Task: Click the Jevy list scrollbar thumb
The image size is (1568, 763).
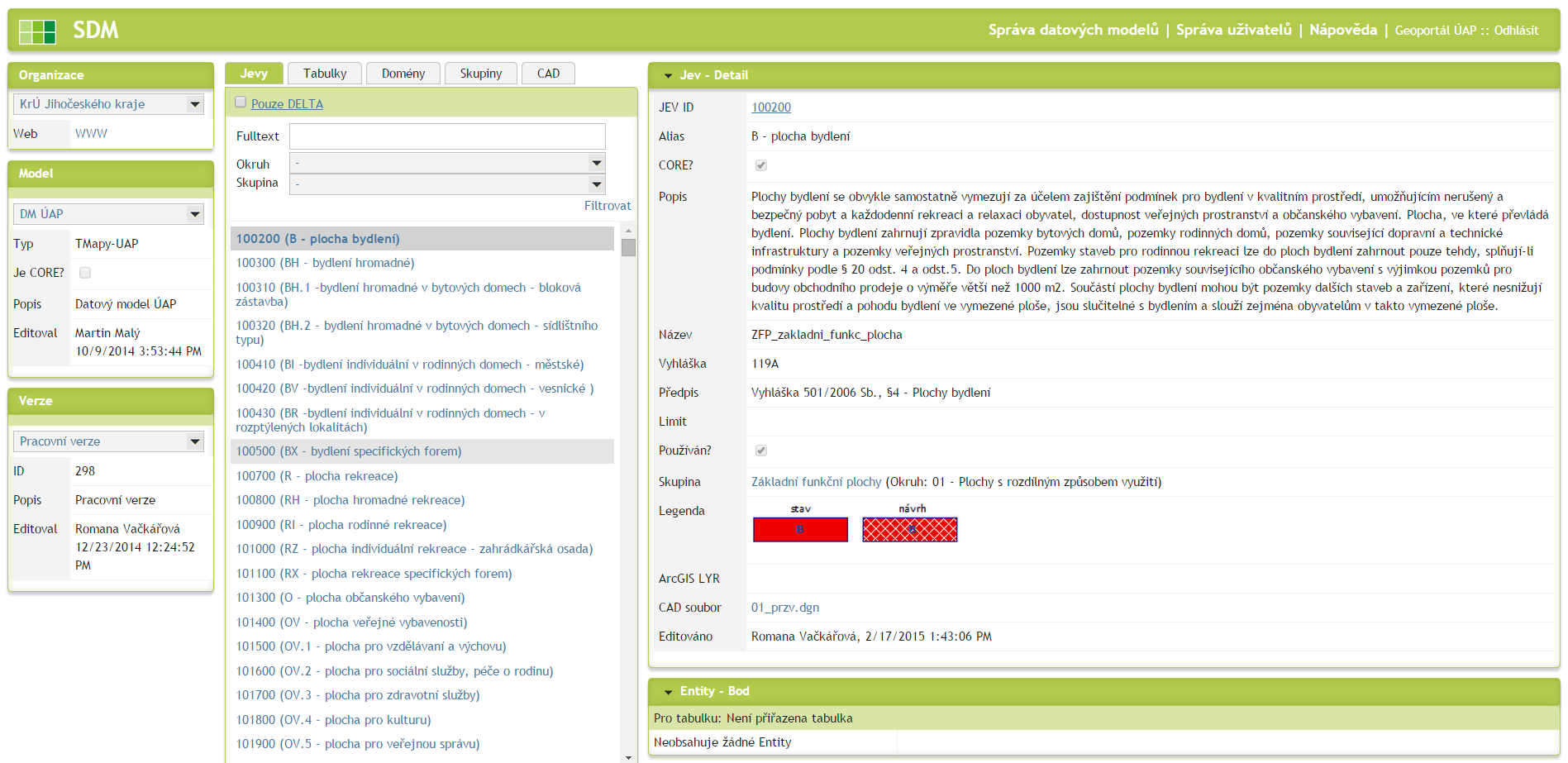Action: [629, 248]
